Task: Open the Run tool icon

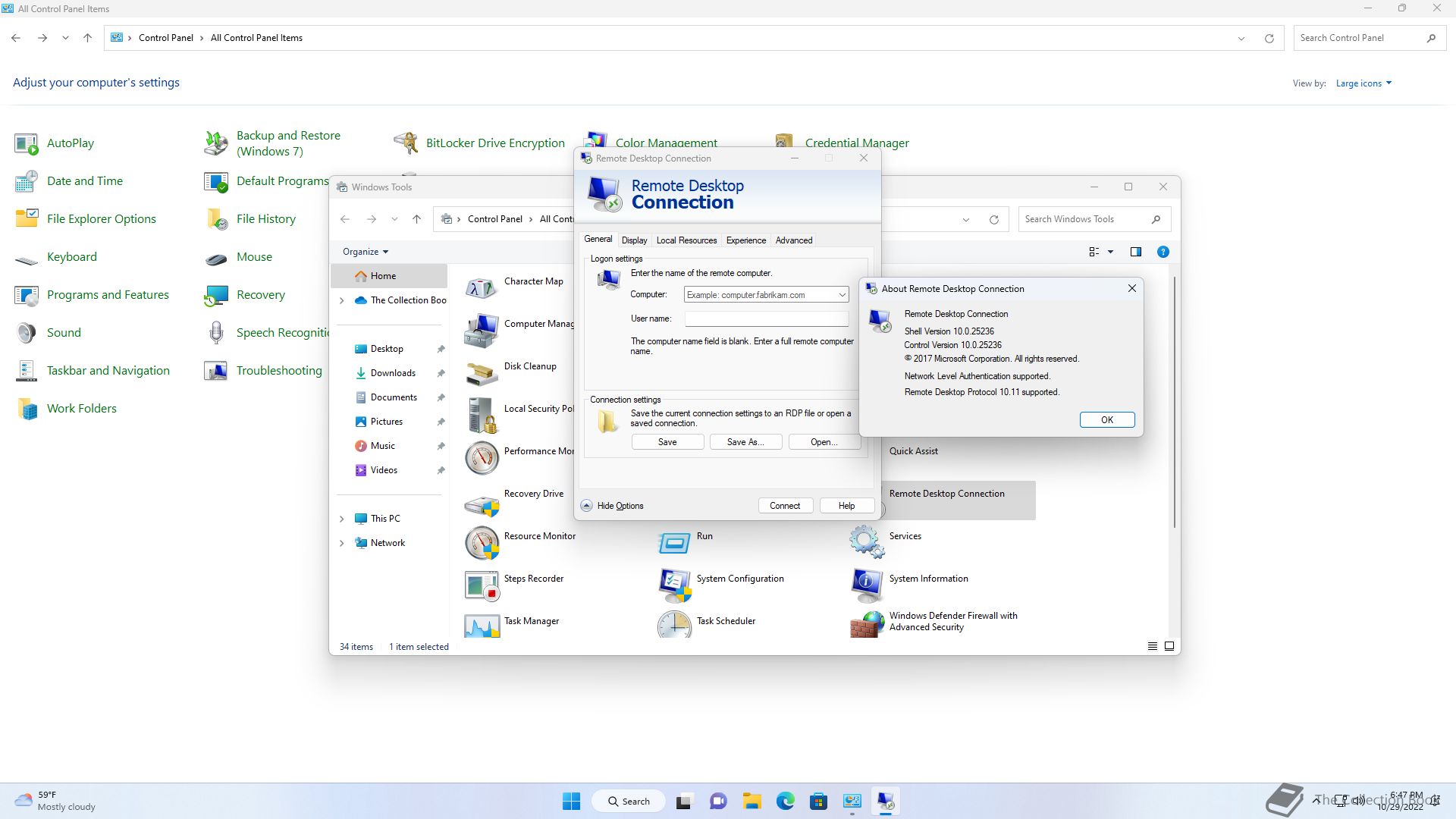Action: [x=674, y=544]
